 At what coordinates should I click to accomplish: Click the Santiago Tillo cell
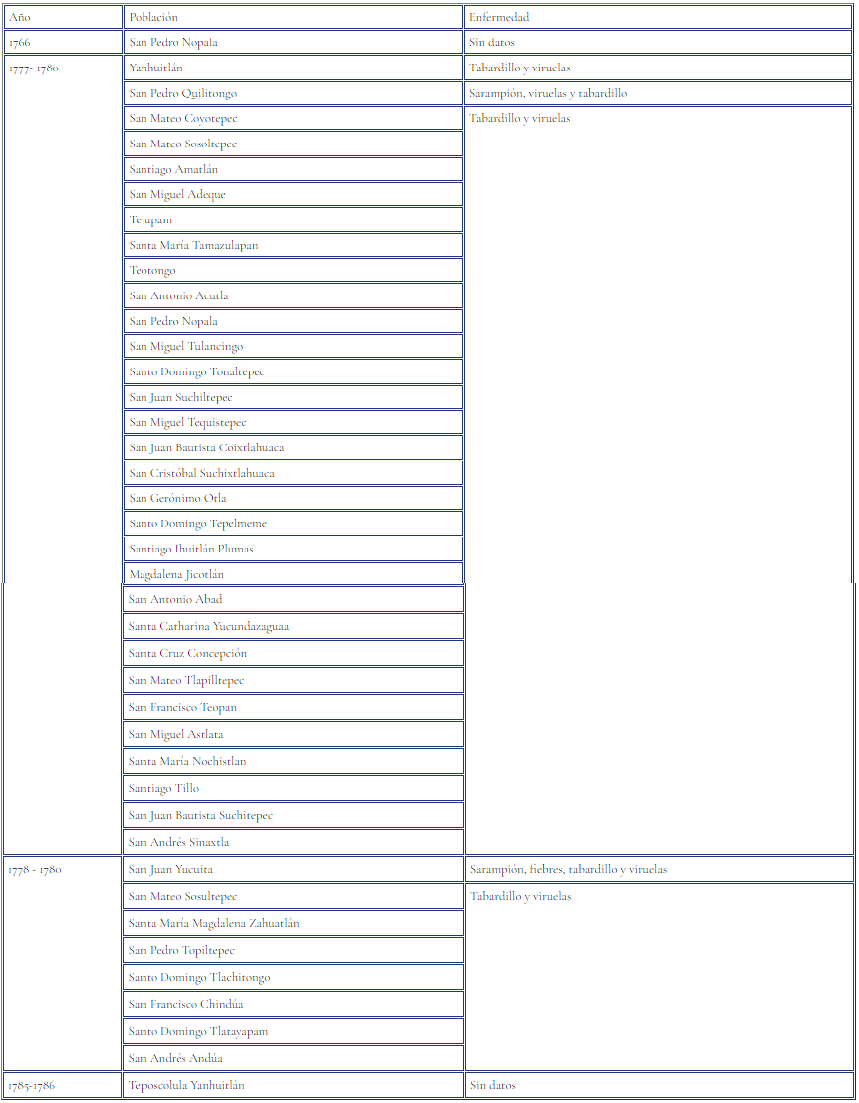tap(293, 789)
